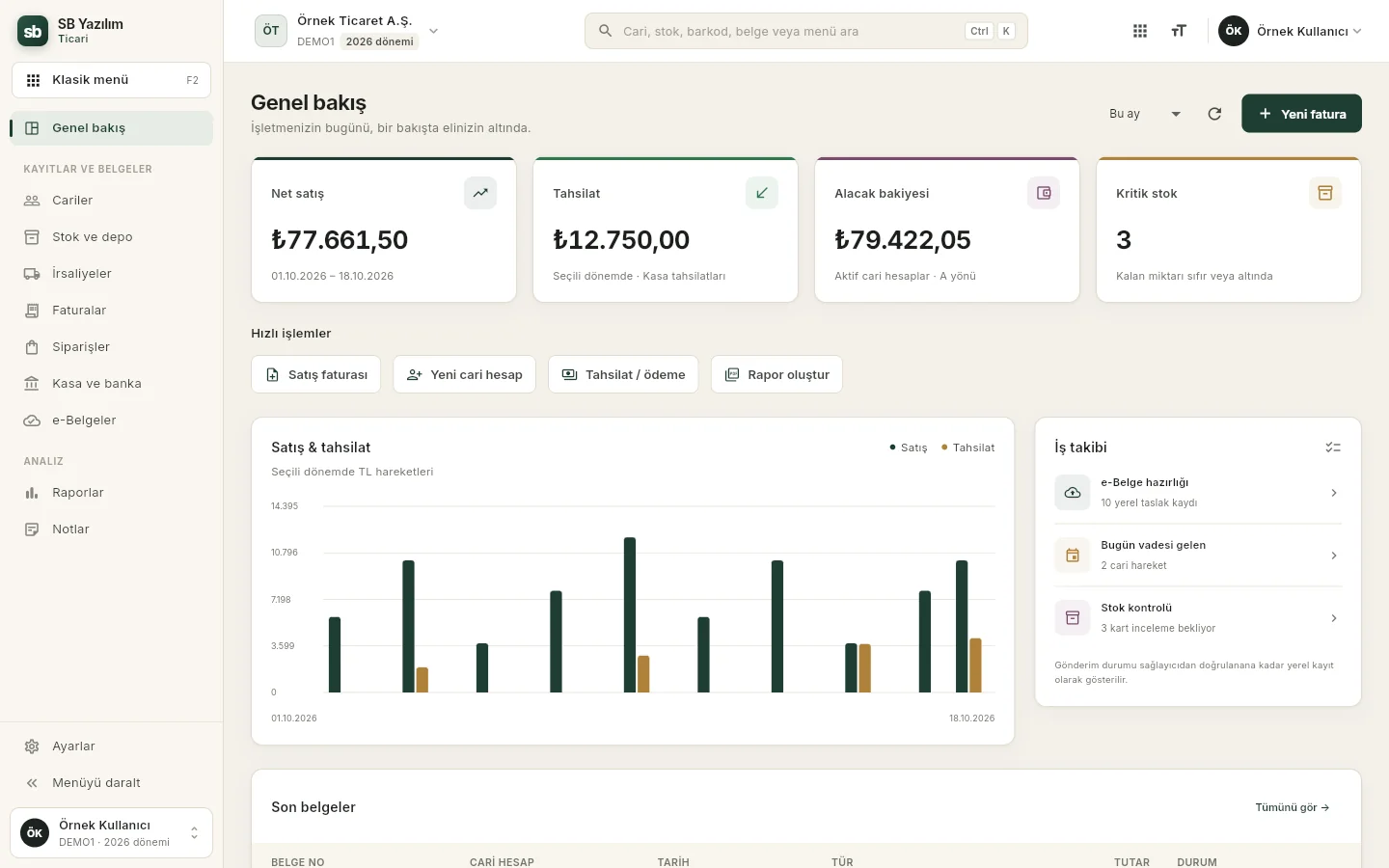Click the ÖT company badge
This screenshot has height=868, width=1389.
[271, 31]
